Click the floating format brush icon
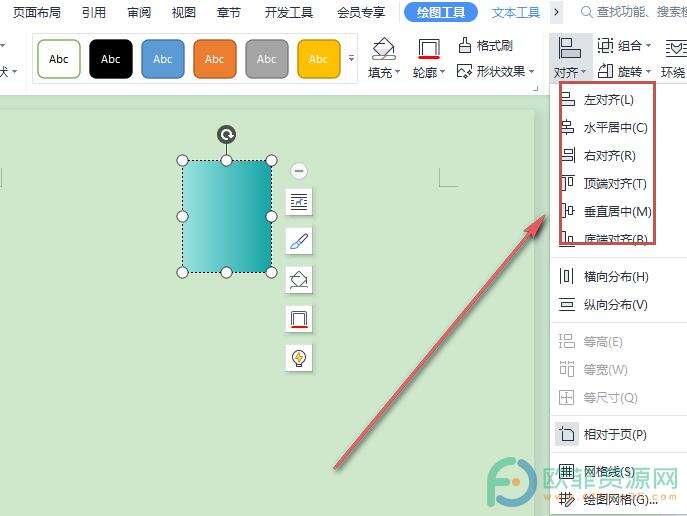Image resolution: width=687 pixels, height=516 pixels. (x=299, y=241)
